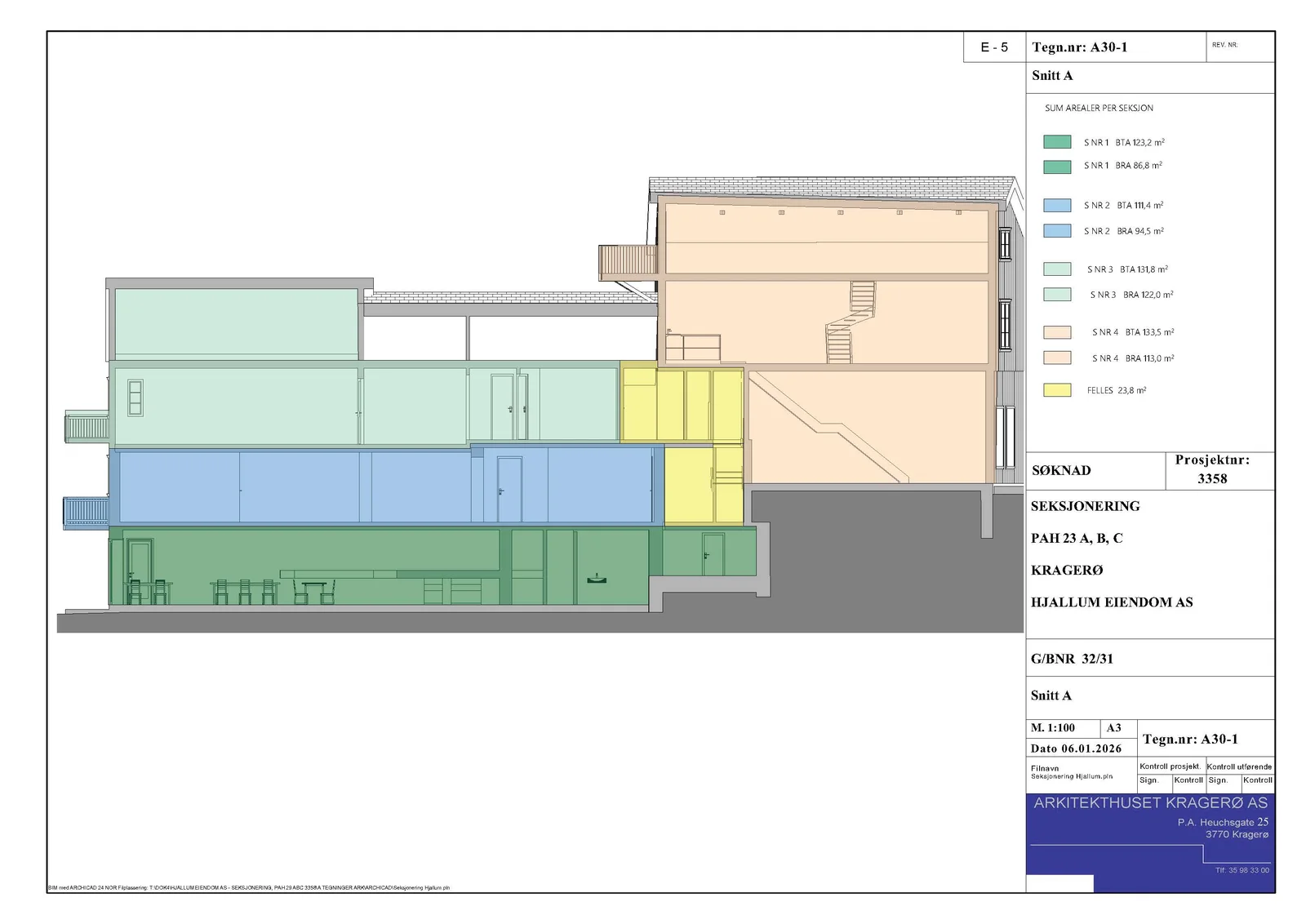This screenshot has height=924, width=1306.
Task: Select the 'M. 1:100' scale cell
Action: tap(1064, 728)
